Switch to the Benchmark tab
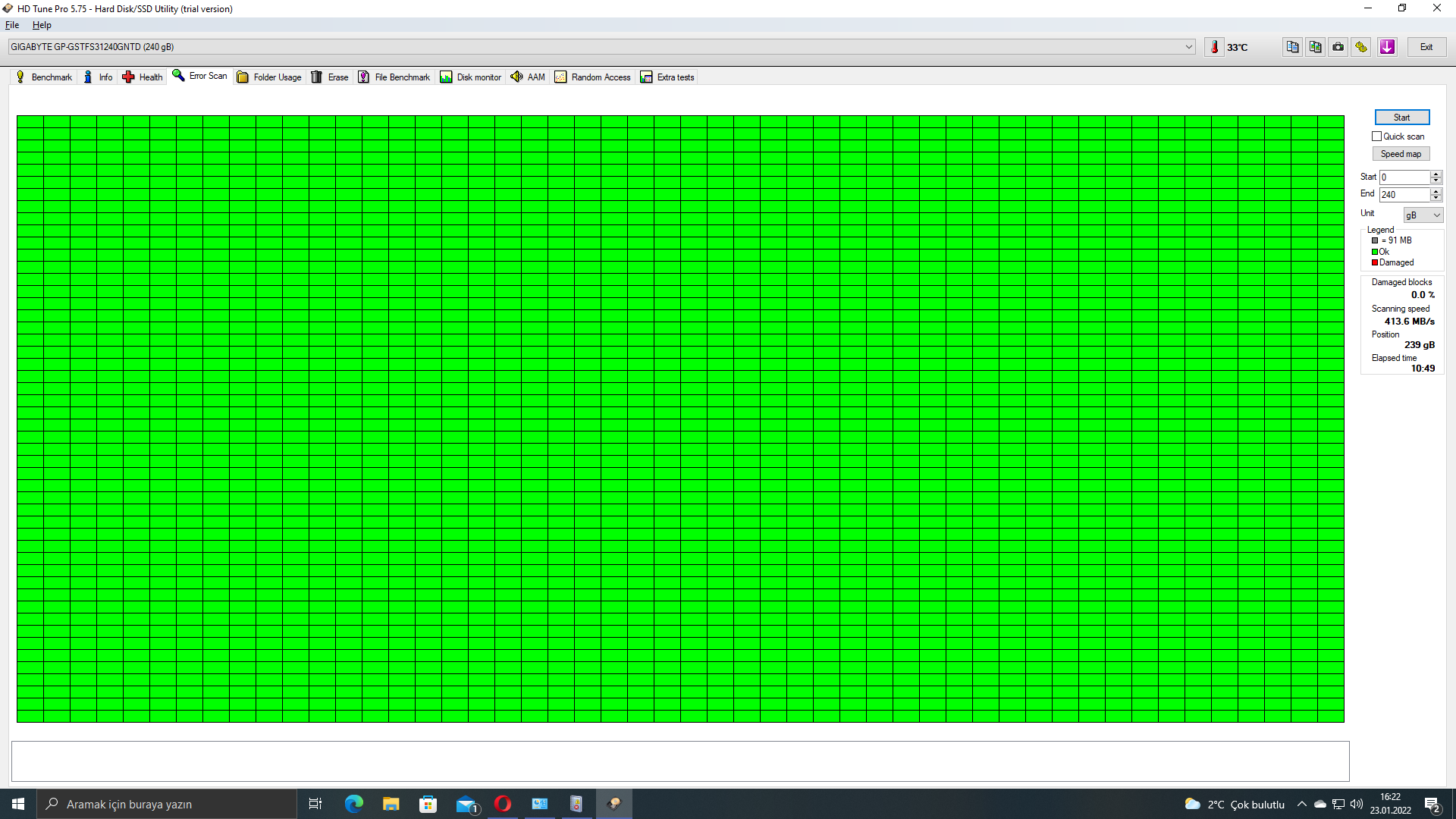1456x819 pixels. click(44, 77)
